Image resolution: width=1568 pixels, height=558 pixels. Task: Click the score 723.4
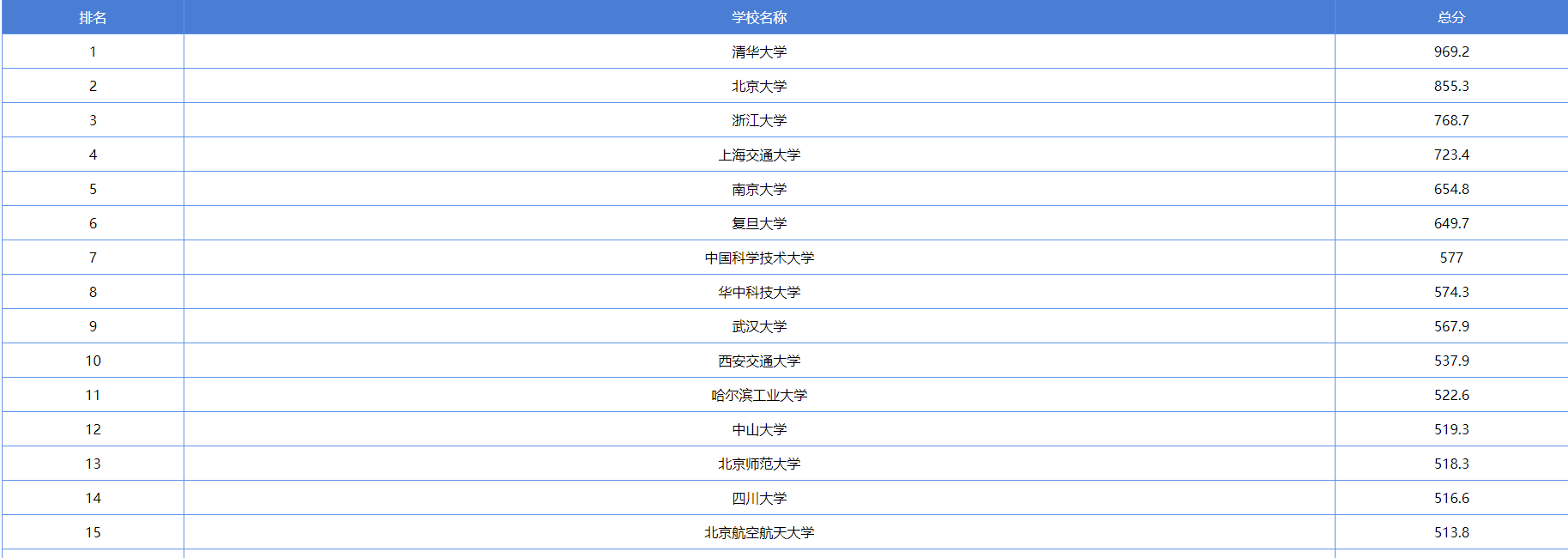coord(1451,155)
